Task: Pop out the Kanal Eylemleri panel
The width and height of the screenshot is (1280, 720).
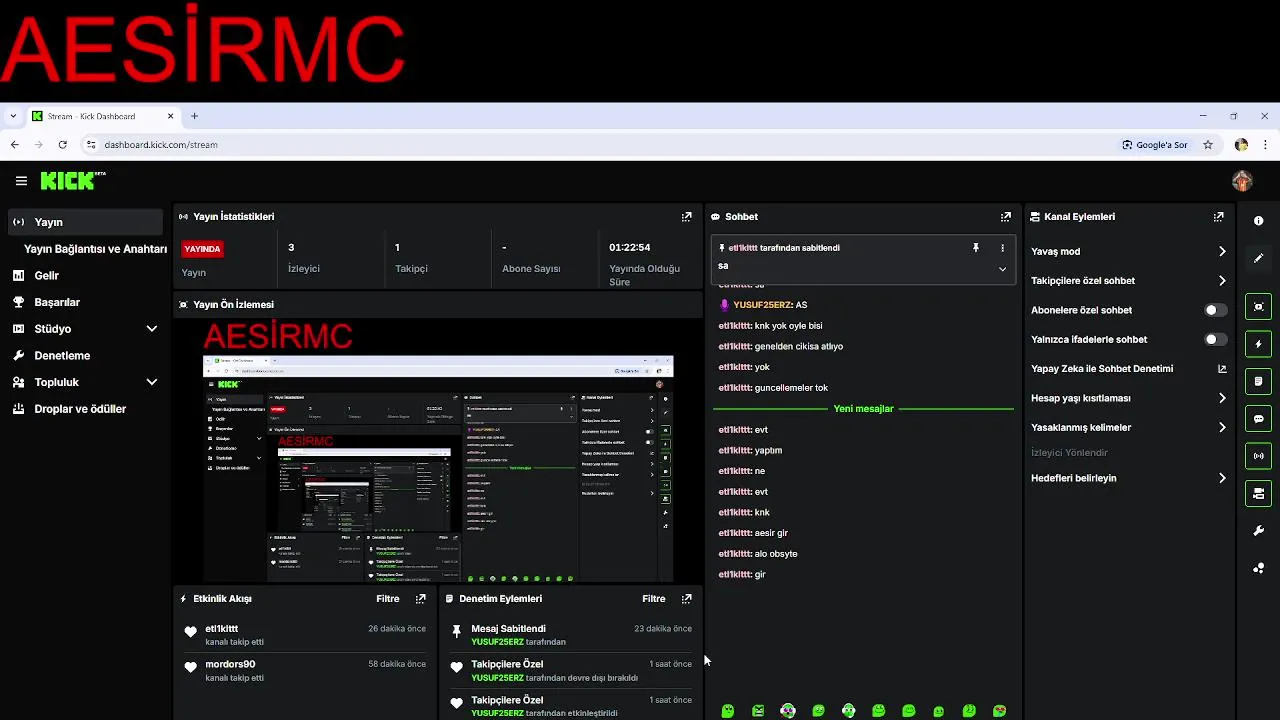Action: pyautogui.click(x=1218, y=217)
